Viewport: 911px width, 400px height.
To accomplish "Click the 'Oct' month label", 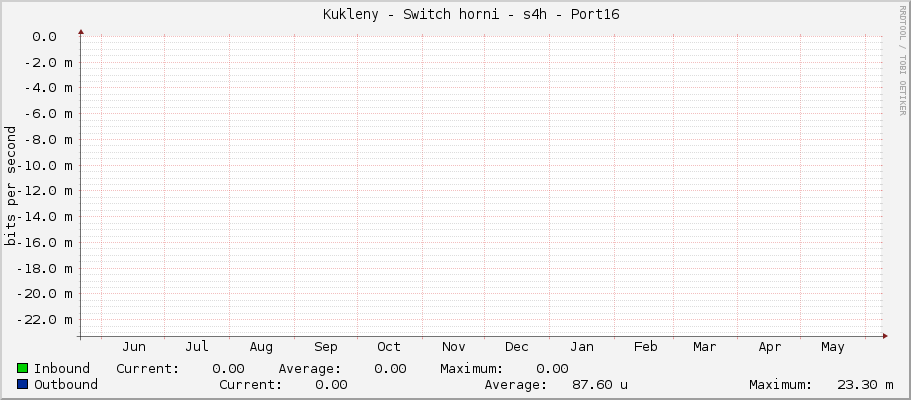I will click(x=389, y=347).
